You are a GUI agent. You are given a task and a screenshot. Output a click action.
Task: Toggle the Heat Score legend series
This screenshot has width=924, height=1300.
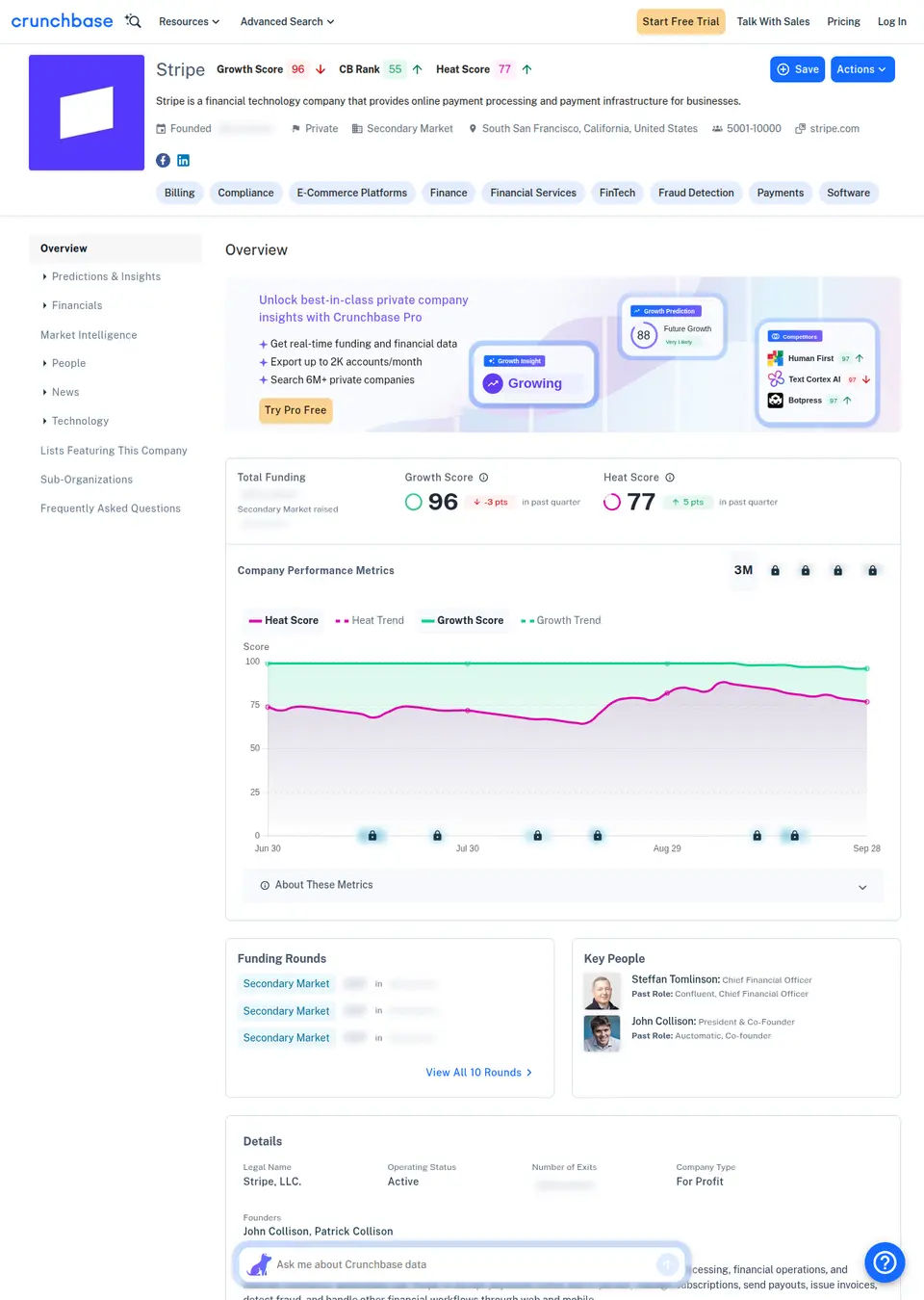(283, 621)
